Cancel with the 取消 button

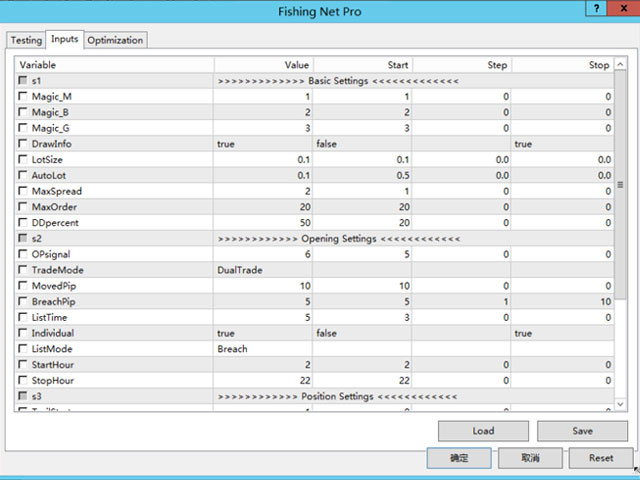[530, 458]
